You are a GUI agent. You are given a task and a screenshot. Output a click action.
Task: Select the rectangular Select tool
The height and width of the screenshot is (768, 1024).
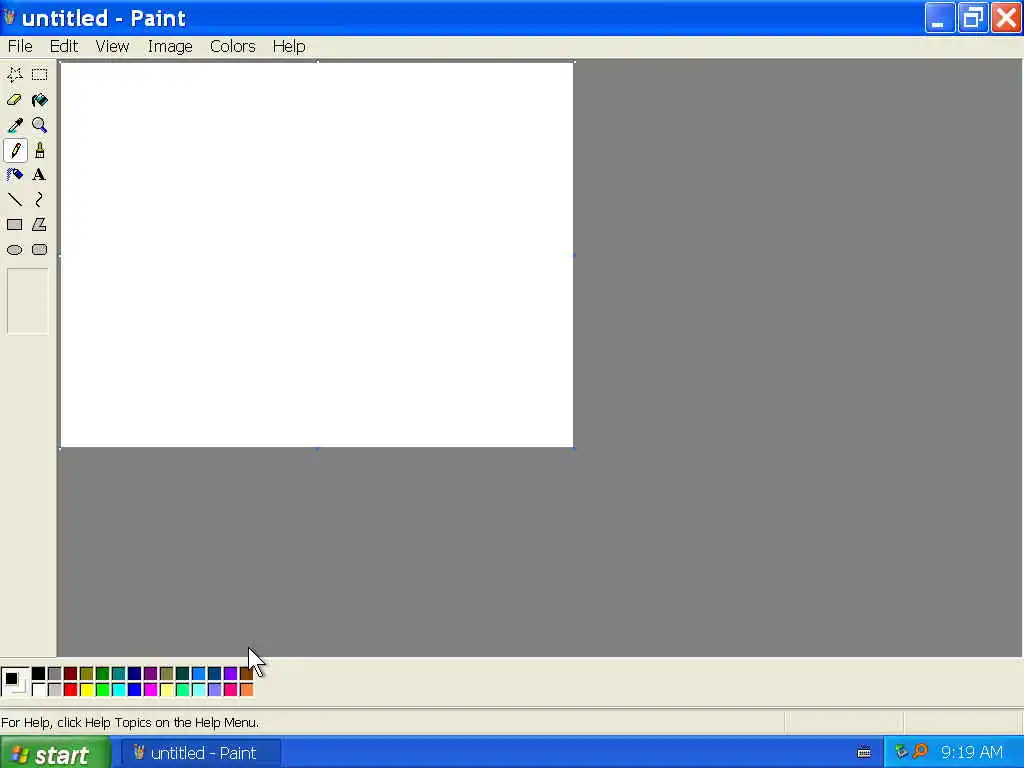39,74
